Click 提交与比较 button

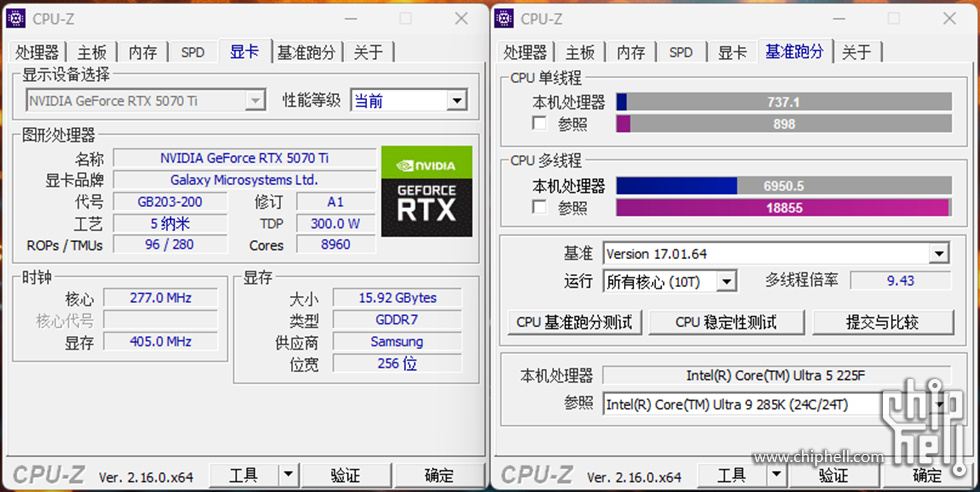click(x=882, y=322)
